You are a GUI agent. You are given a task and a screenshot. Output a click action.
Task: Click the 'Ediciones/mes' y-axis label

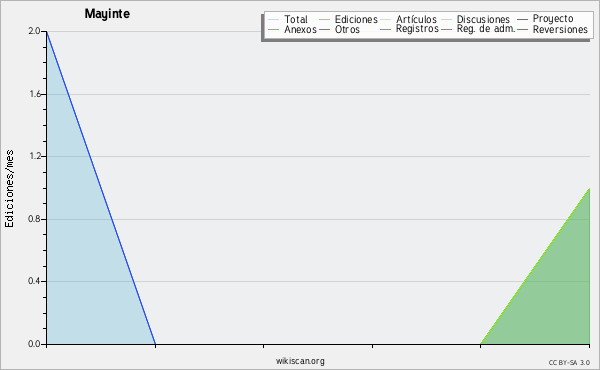click(9, 189)
